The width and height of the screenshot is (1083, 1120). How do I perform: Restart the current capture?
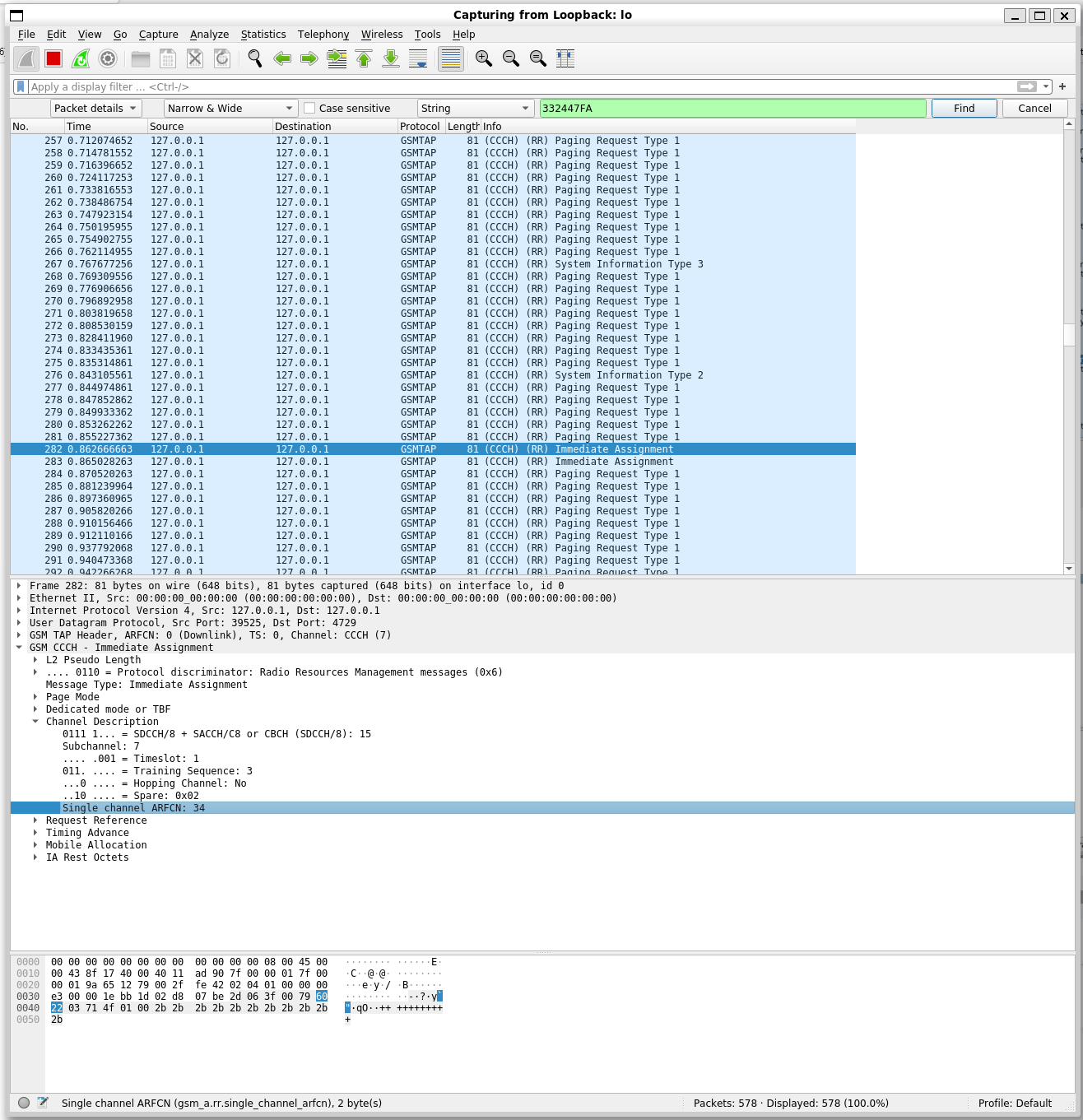[80, 58]
